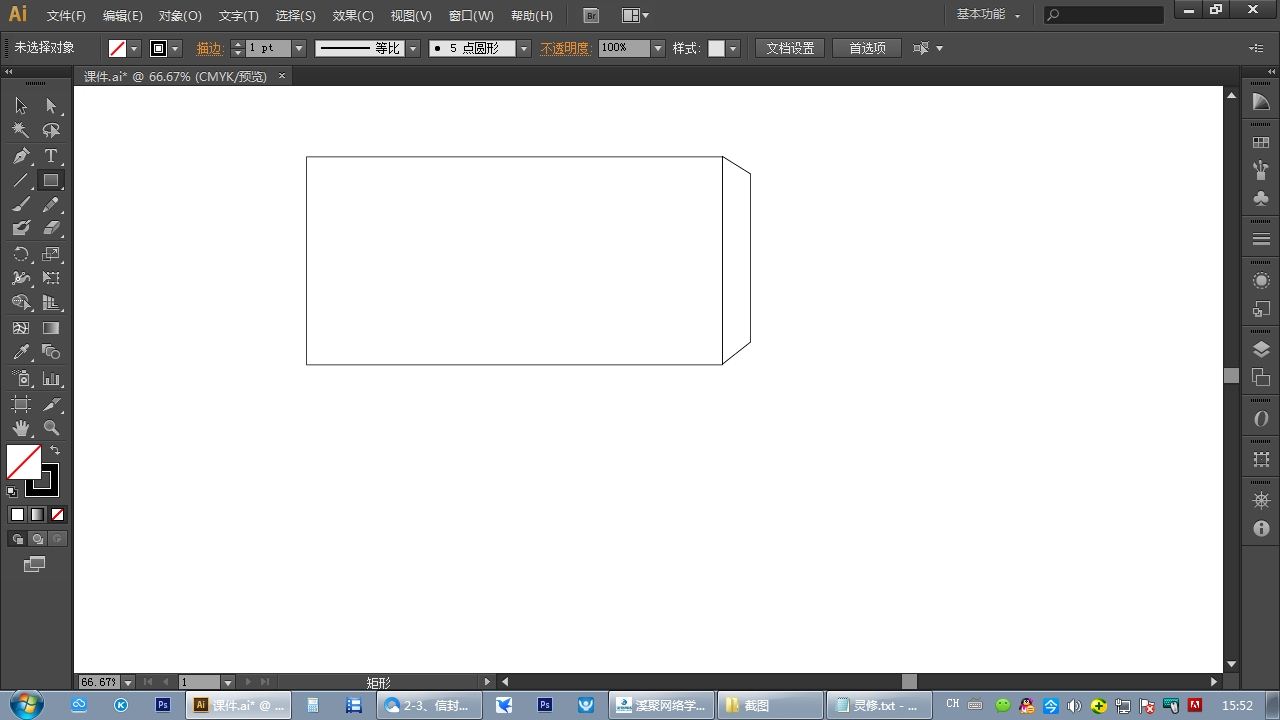Screen dimensions: 1280x720
Task: Select the Hand tool
Action: (x=21, y=428)
